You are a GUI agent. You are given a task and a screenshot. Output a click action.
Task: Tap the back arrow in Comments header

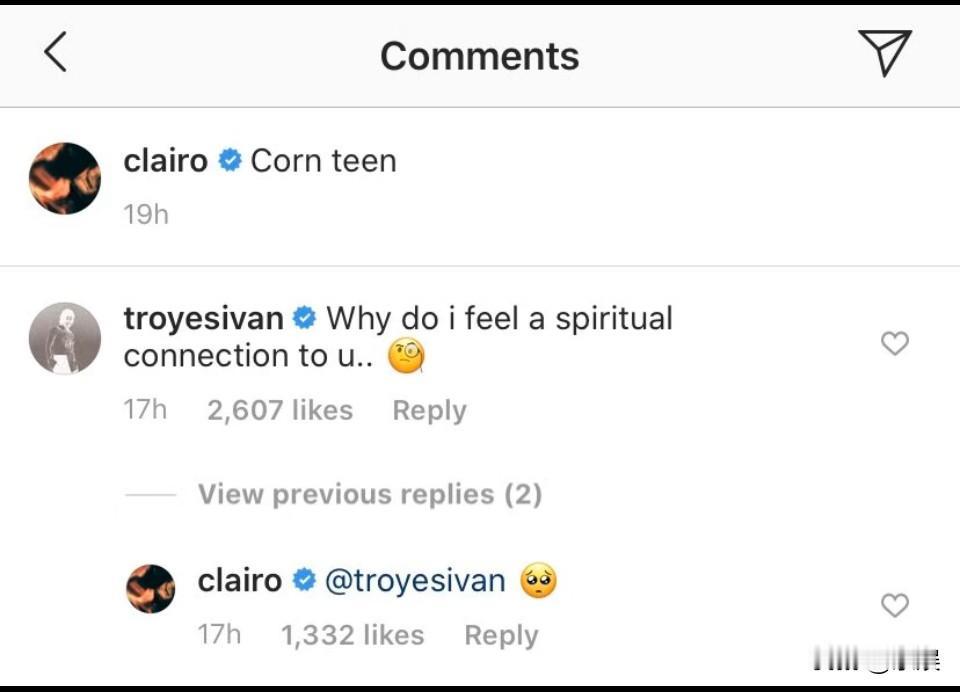pyautogui.click(x=56, y=52)
